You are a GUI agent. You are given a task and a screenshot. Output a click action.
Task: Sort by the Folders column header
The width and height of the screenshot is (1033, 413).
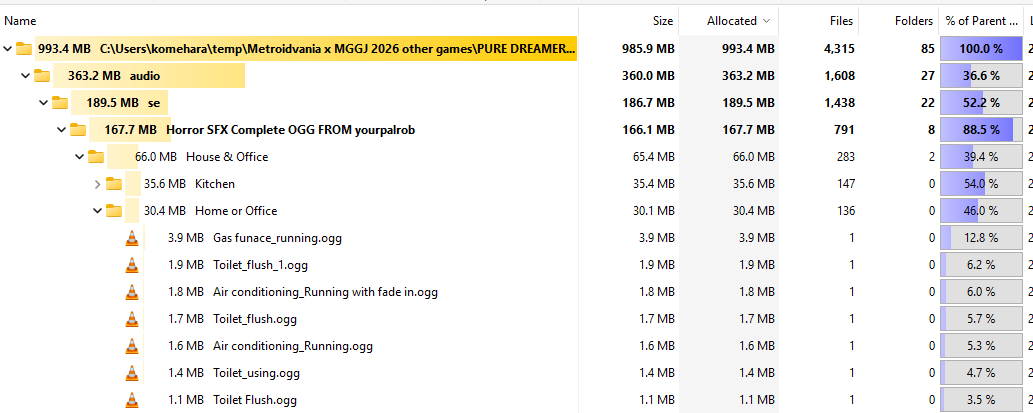[x=914, y=21]
